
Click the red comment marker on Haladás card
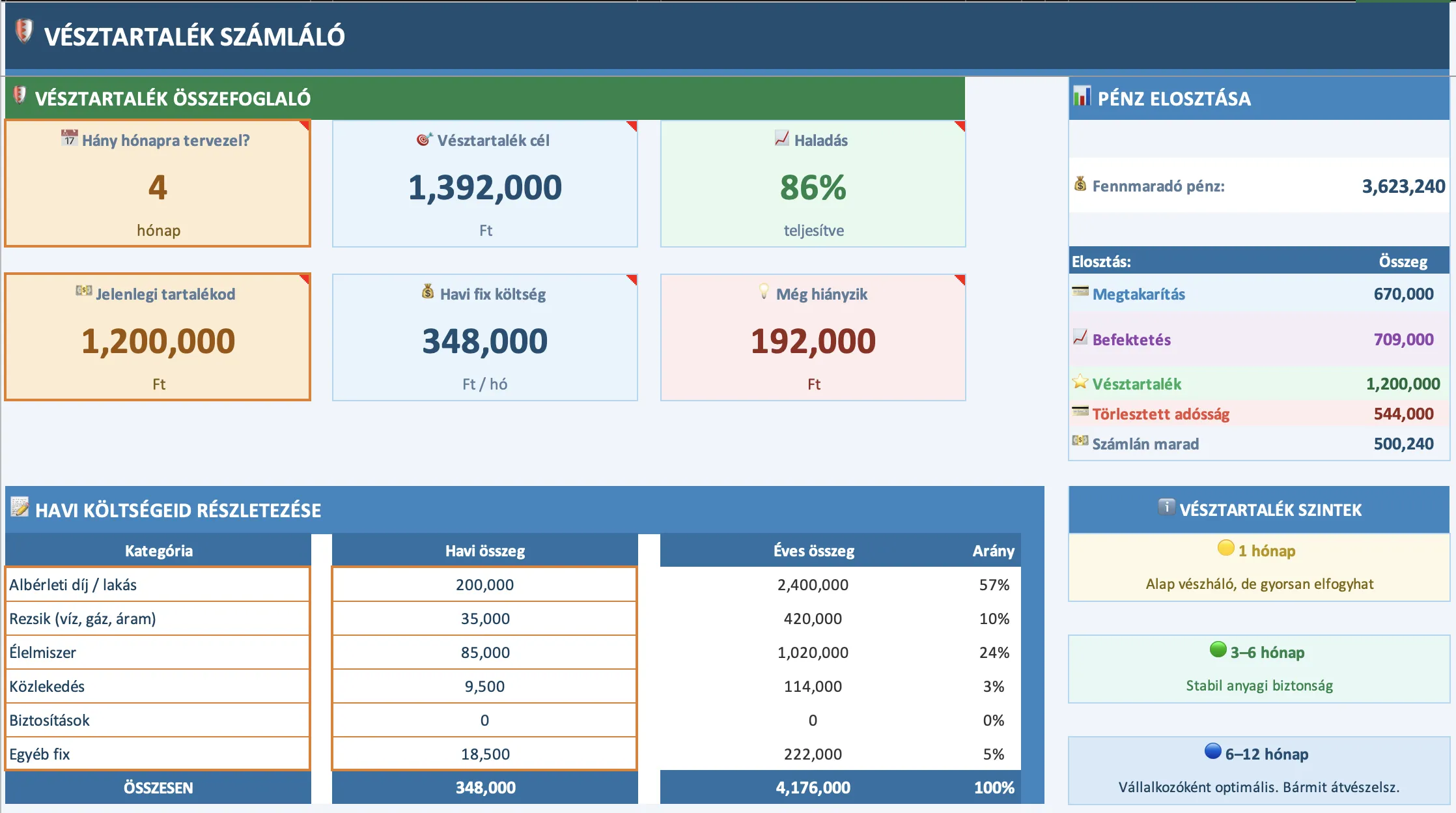[960, 125]
